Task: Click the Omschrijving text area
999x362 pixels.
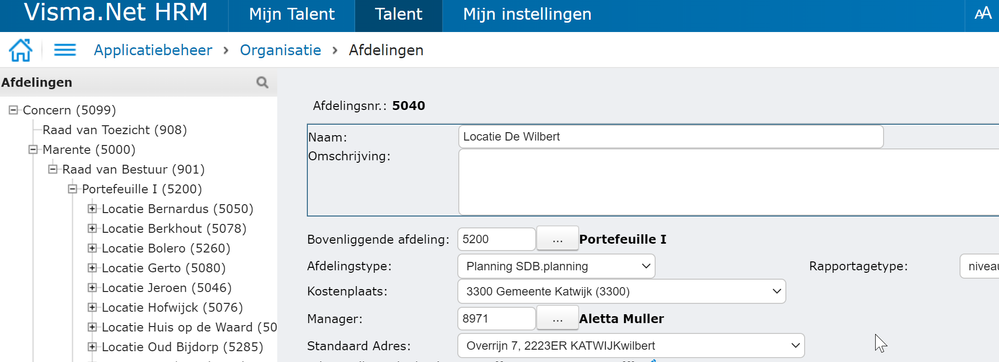Action: [x=728, y=182]
